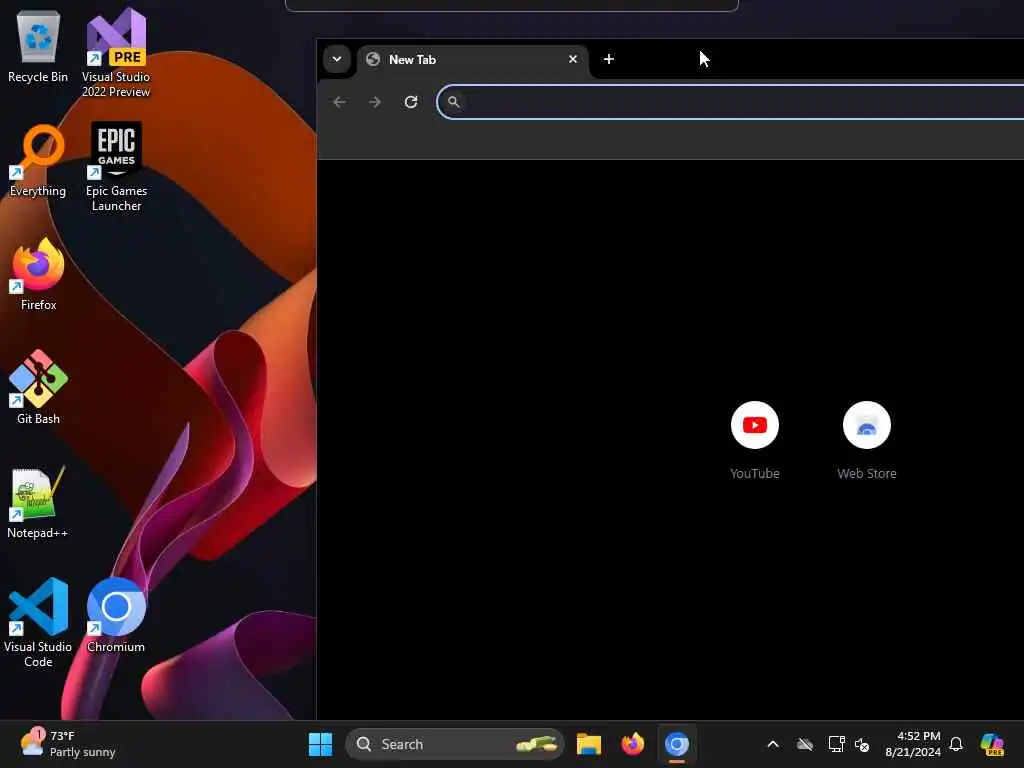Select the Chromium desktop shortcut
1024x768 pixels.
click(x=116, y=615)
